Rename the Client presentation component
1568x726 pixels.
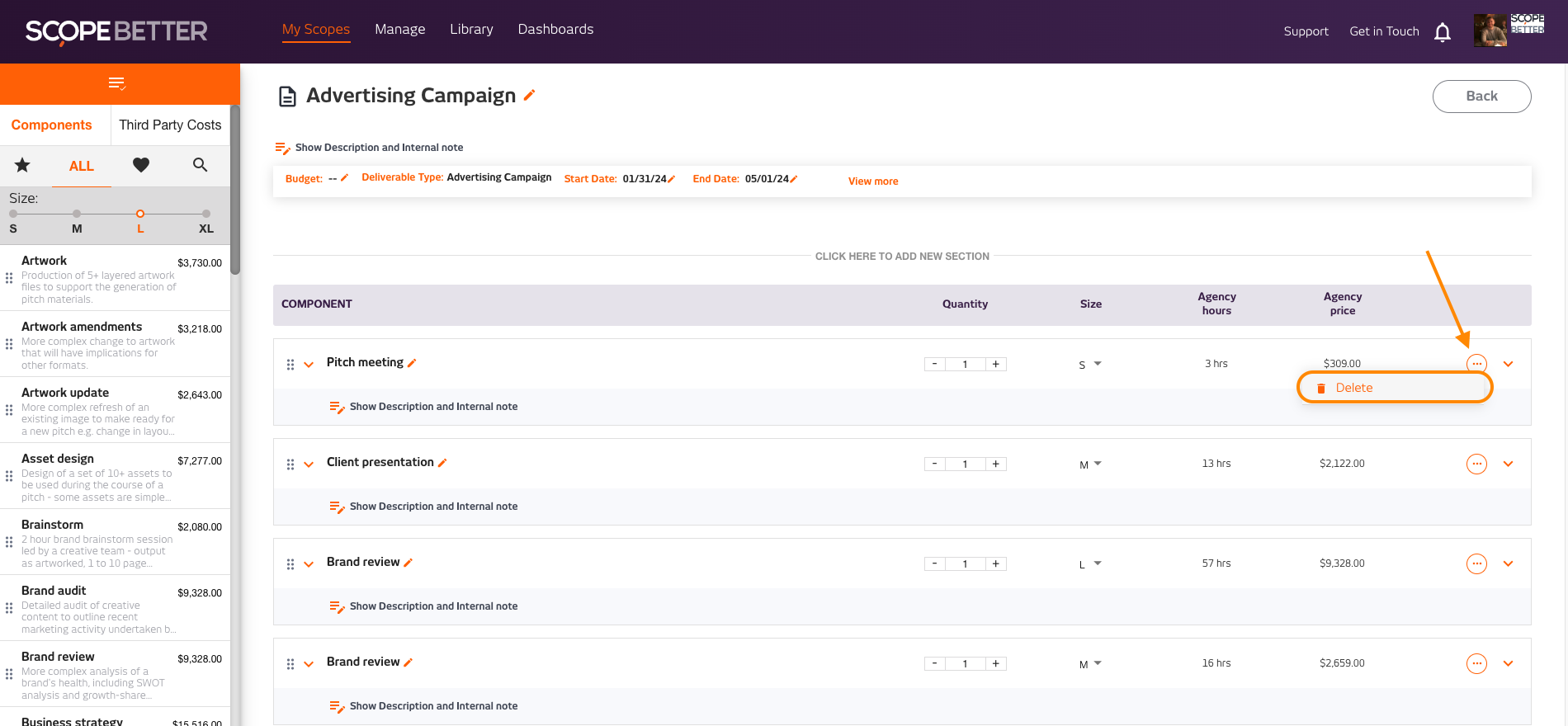point(442,463)
